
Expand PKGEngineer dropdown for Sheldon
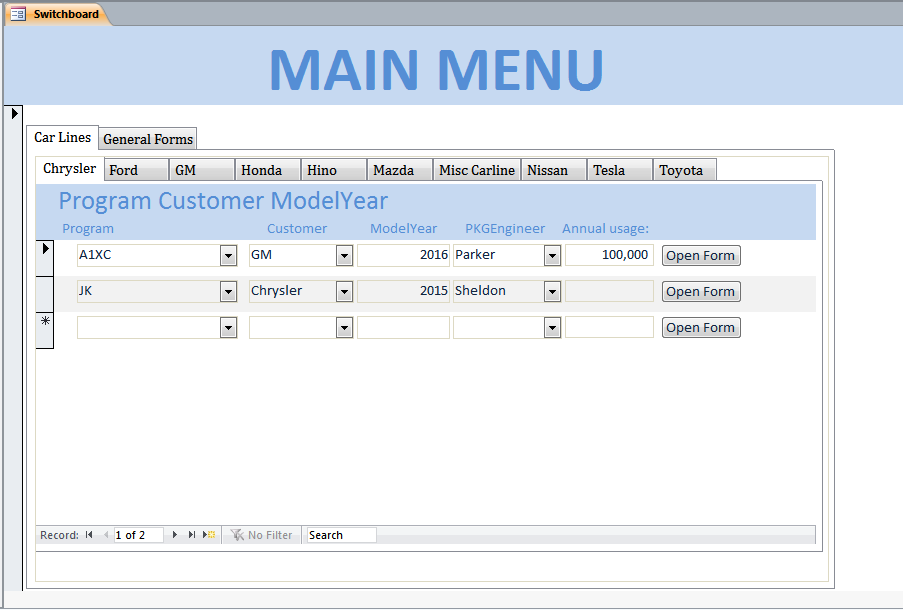[x=552, y=292]
